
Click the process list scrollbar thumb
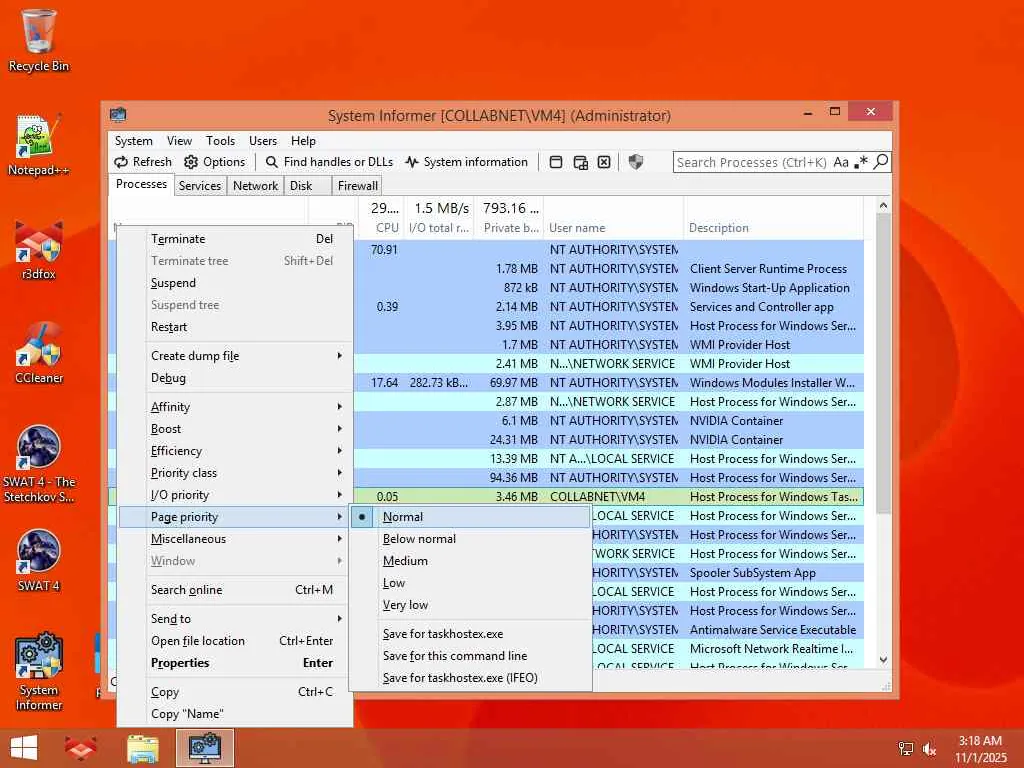884,364
